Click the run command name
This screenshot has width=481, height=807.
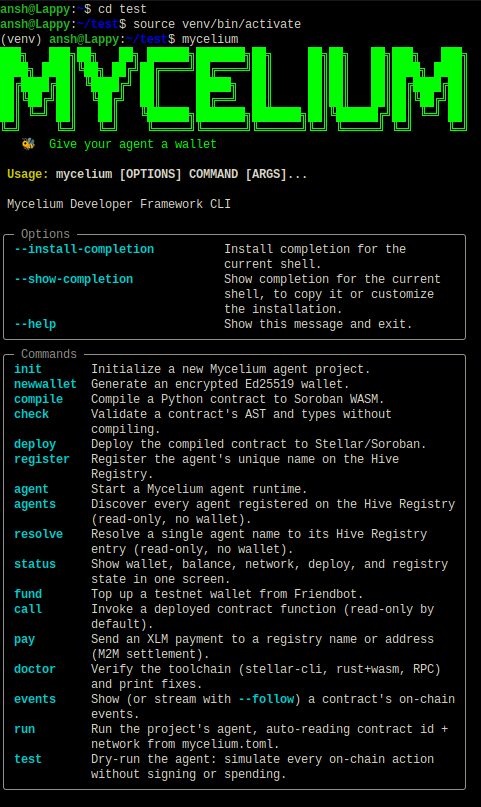24,729
